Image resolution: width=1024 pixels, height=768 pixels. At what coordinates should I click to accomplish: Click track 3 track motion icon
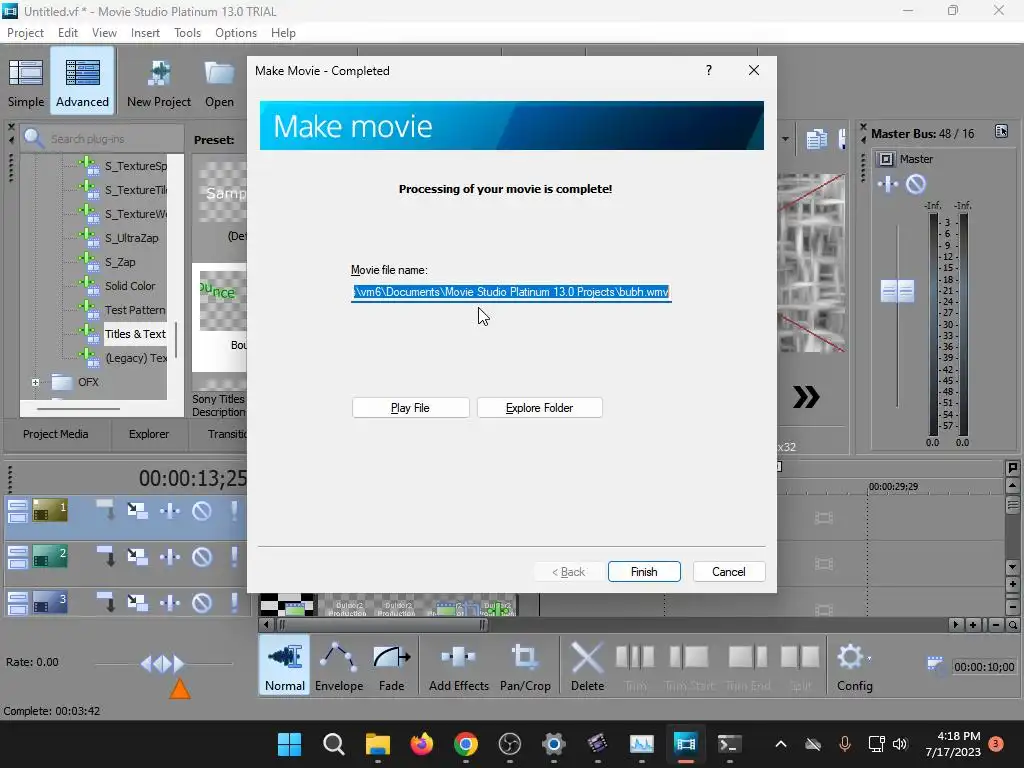137,602
